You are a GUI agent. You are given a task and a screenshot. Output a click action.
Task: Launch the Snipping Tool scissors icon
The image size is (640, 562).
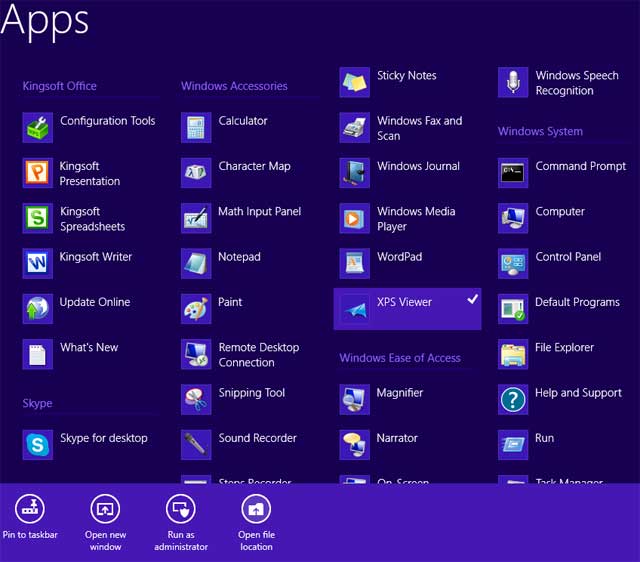[196, 399]
